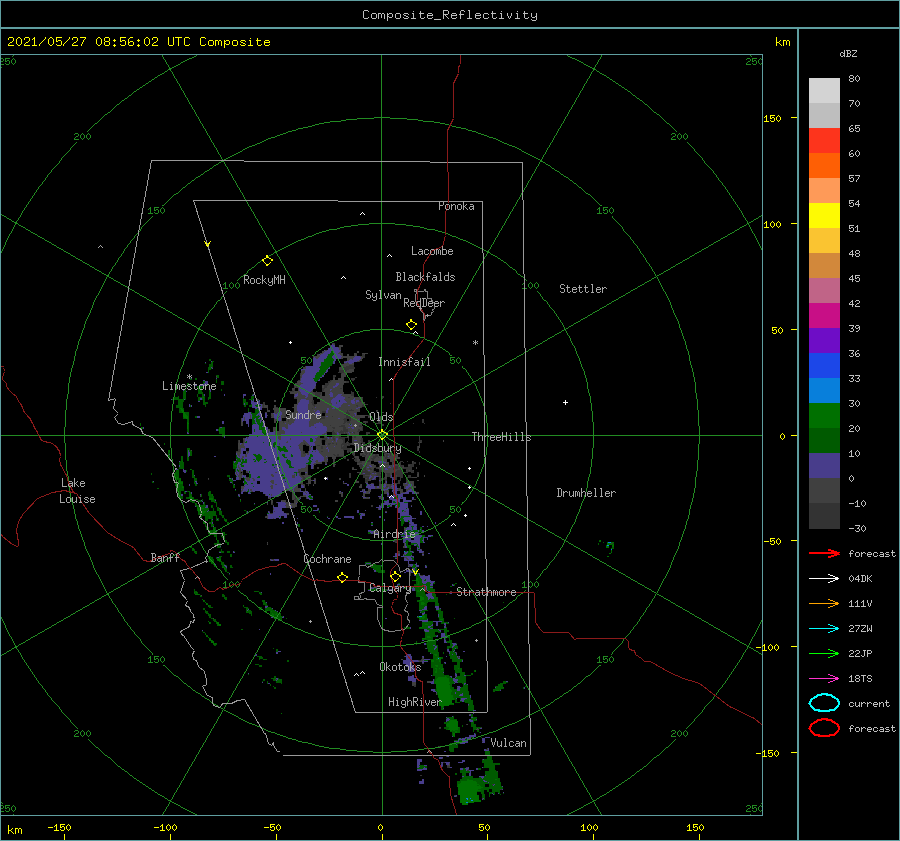The height and width of the screenshot is (841, 900).
Task: Click the cyan 'current' ellipse legend icon
Action: [824, 703]
